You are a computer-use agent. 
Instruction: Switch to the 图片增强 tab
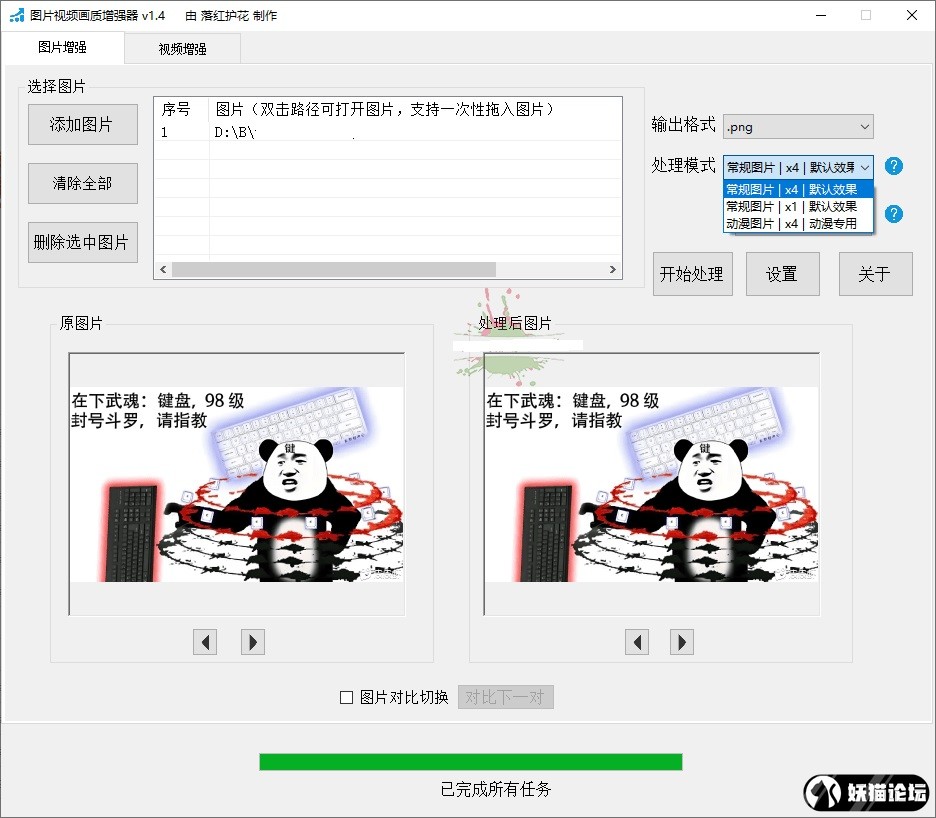[63, 47]
